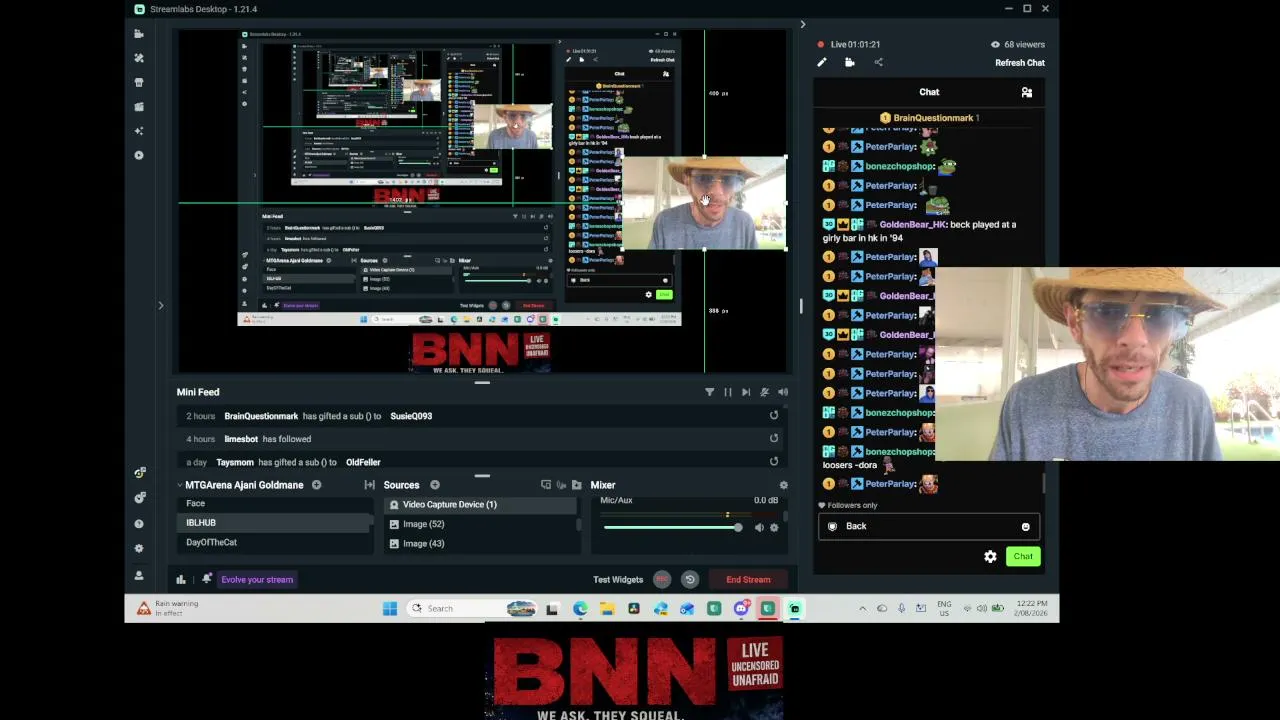Viewport: 1280px width, 720px height.
Task: Open Mic/Aux source settings gear
Action: point(774,527)
